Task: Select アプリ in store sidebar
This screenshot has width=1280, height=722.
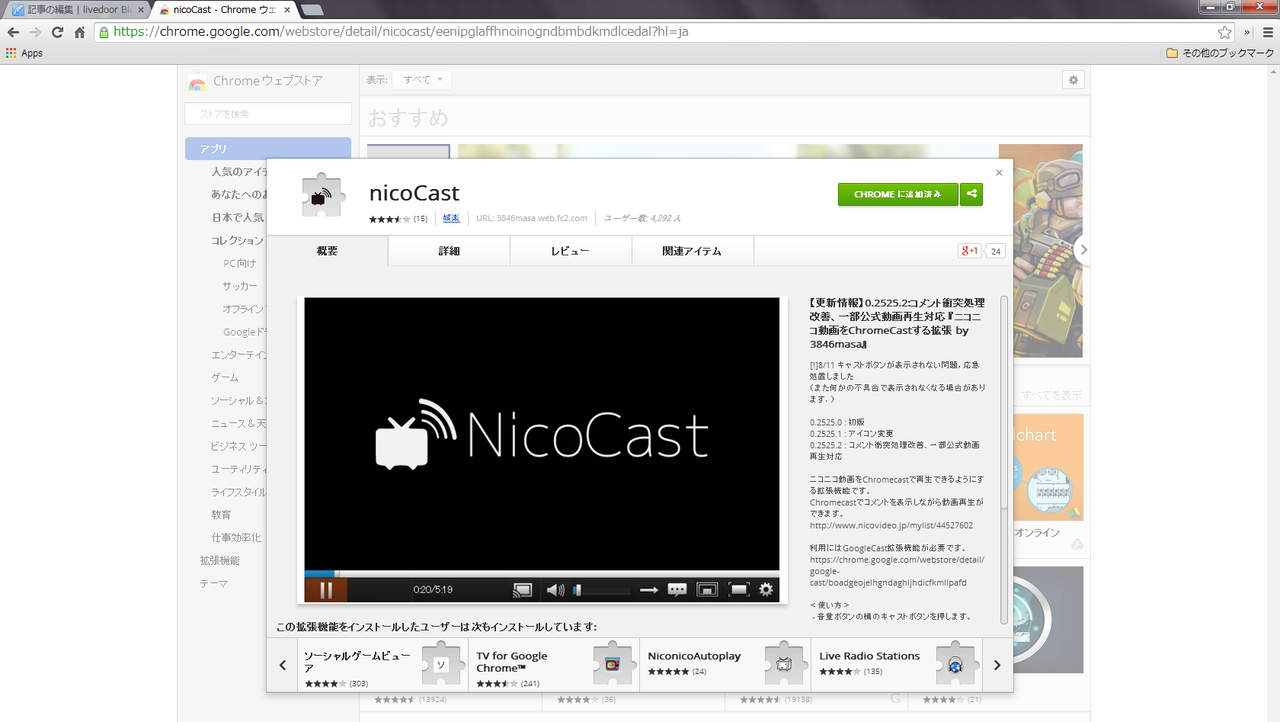Action: click(268, 148)
